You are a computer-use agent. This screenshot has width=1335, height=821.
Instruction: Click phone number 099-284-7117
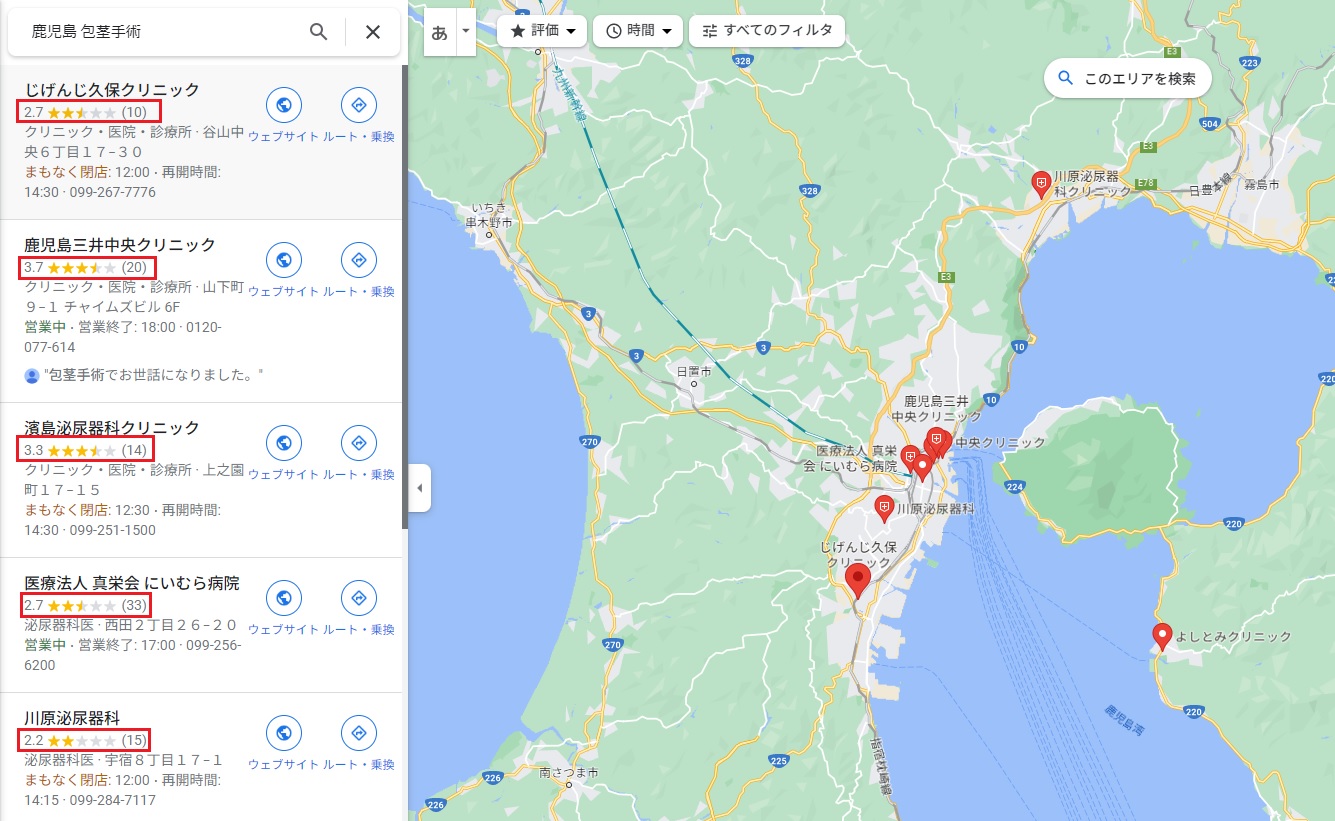(x=115, y=800)
